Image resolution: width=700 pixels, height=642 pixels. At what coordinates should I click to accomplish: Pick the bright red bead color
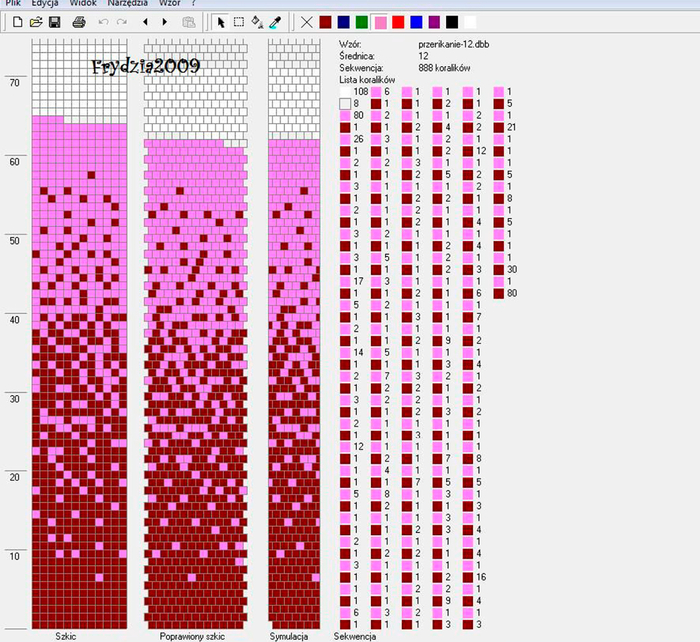398,22
